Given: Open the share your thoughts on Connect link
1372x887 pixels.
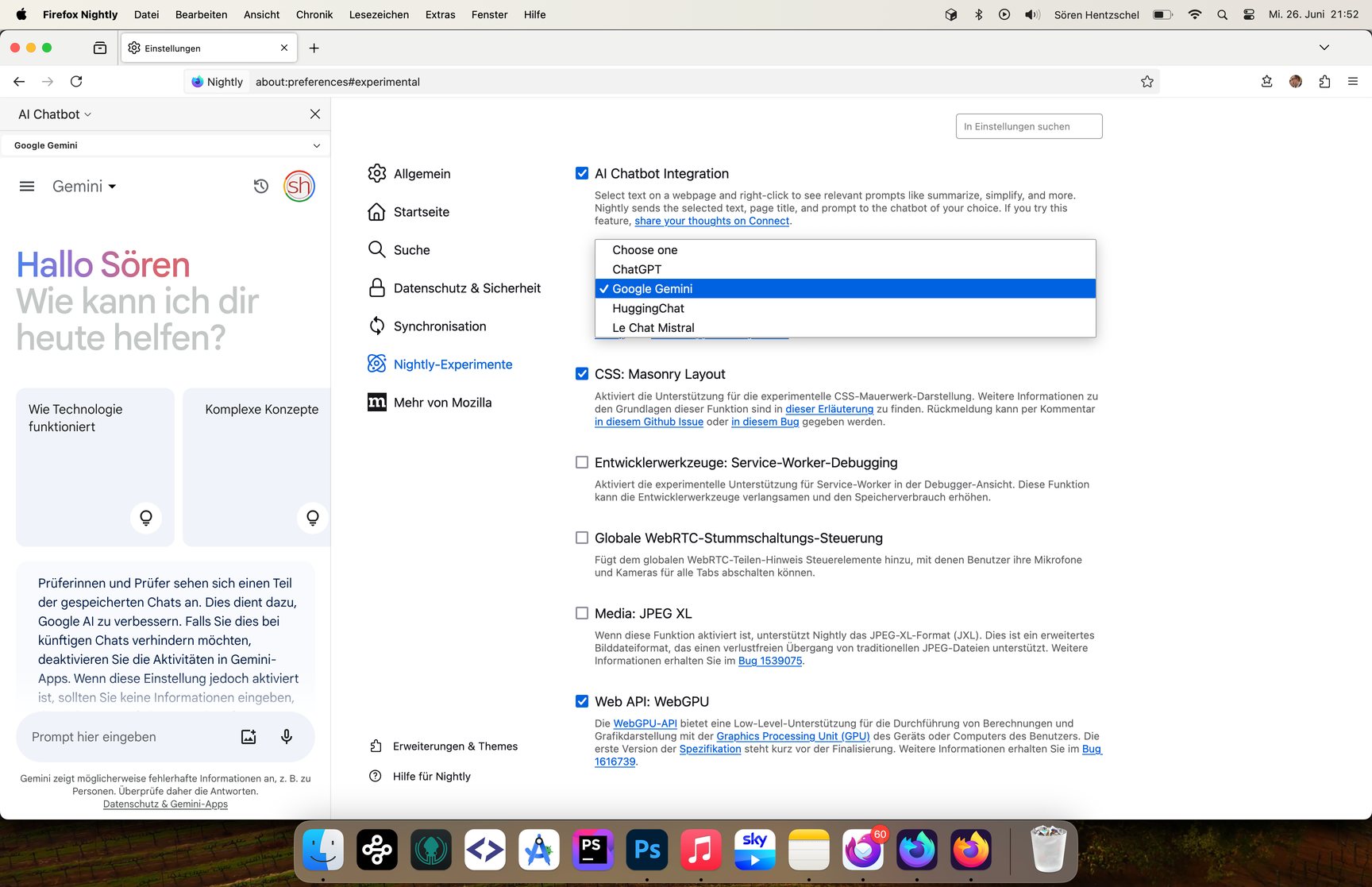Looking at the screenshot, I should click(711, 222).
